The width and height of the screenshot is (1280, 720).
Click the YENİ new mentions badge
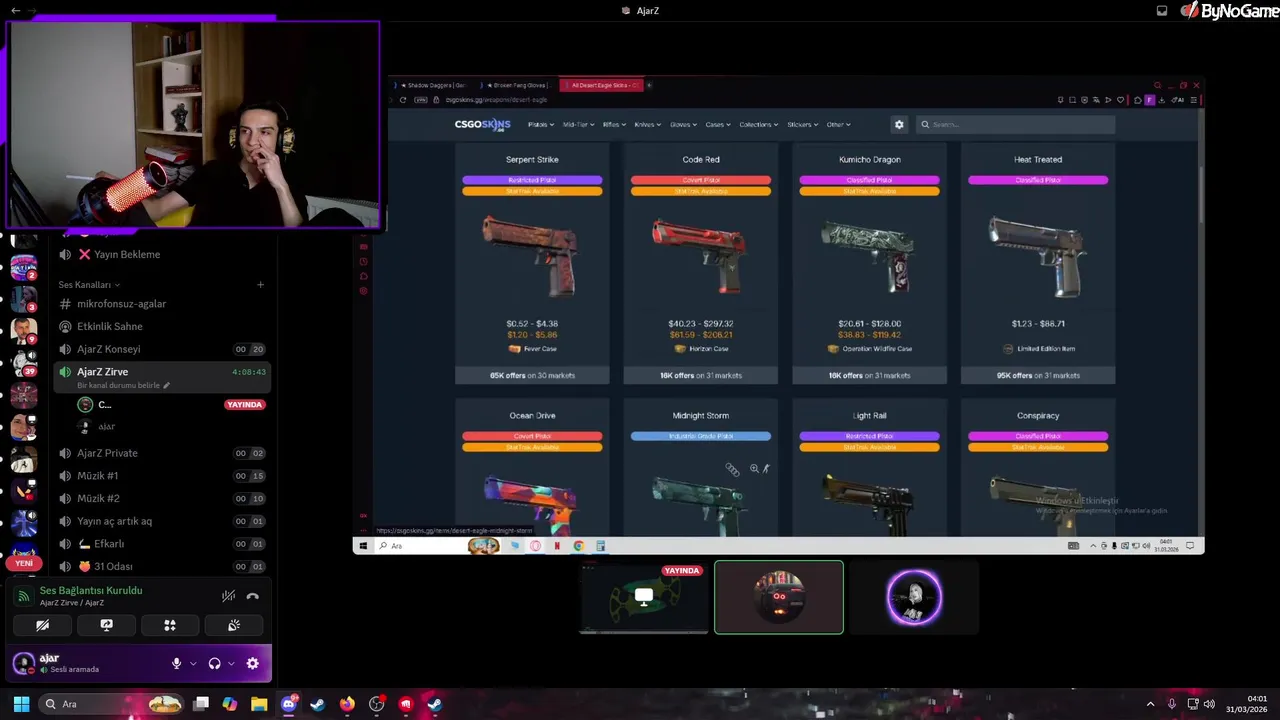[24, 563]
